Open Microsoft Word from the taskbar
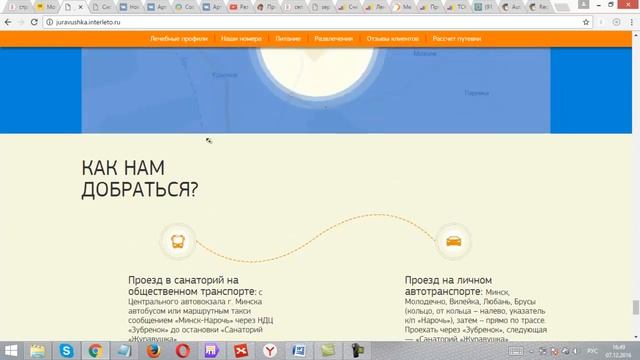Screen dimensions: 640x360 [x=299, y=351]
